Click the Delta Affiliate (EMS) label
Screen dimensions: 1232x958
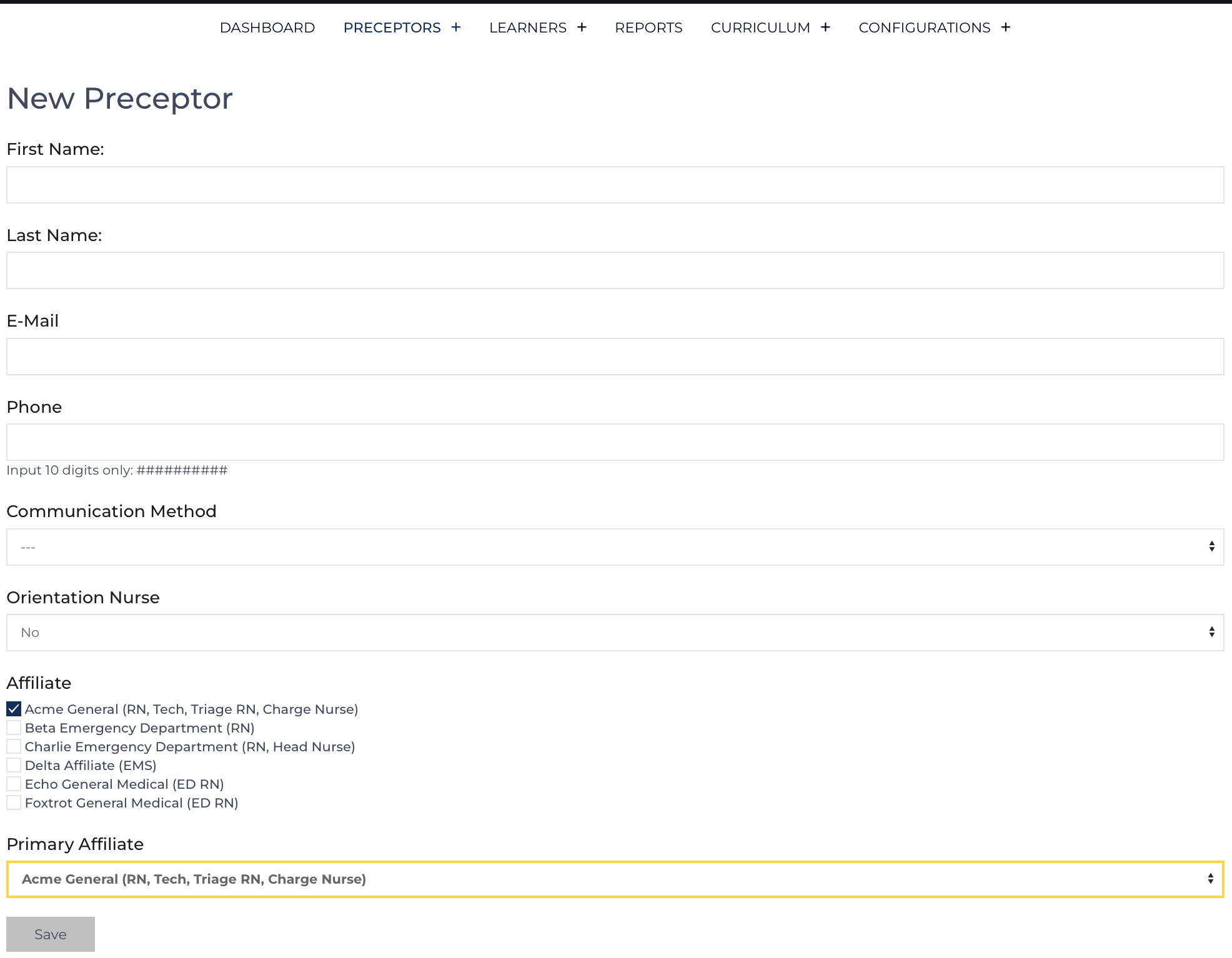(x=91, y=766)
